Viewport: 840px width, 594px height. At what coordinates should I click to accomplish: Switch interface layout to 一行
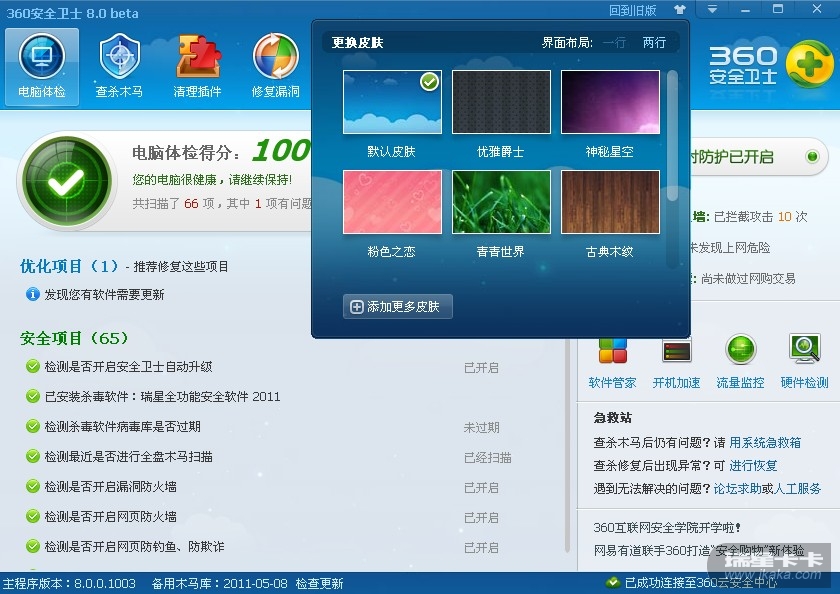614,43
